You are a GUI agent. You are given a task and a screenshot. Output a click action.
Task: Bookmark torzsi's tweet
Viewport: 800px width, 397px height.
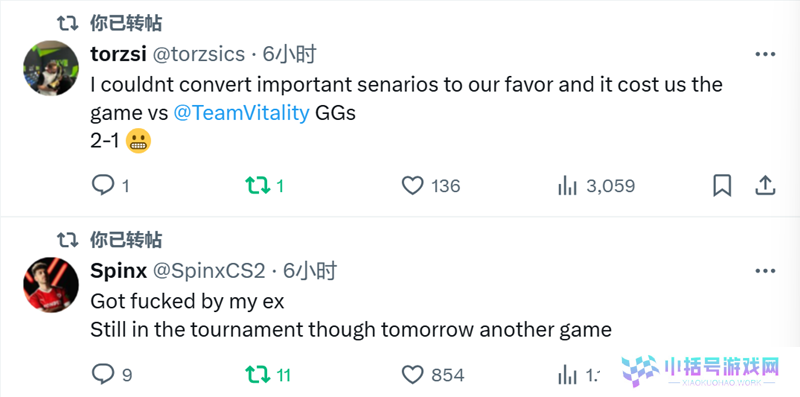pyautogui.click(x=722, y=186)
